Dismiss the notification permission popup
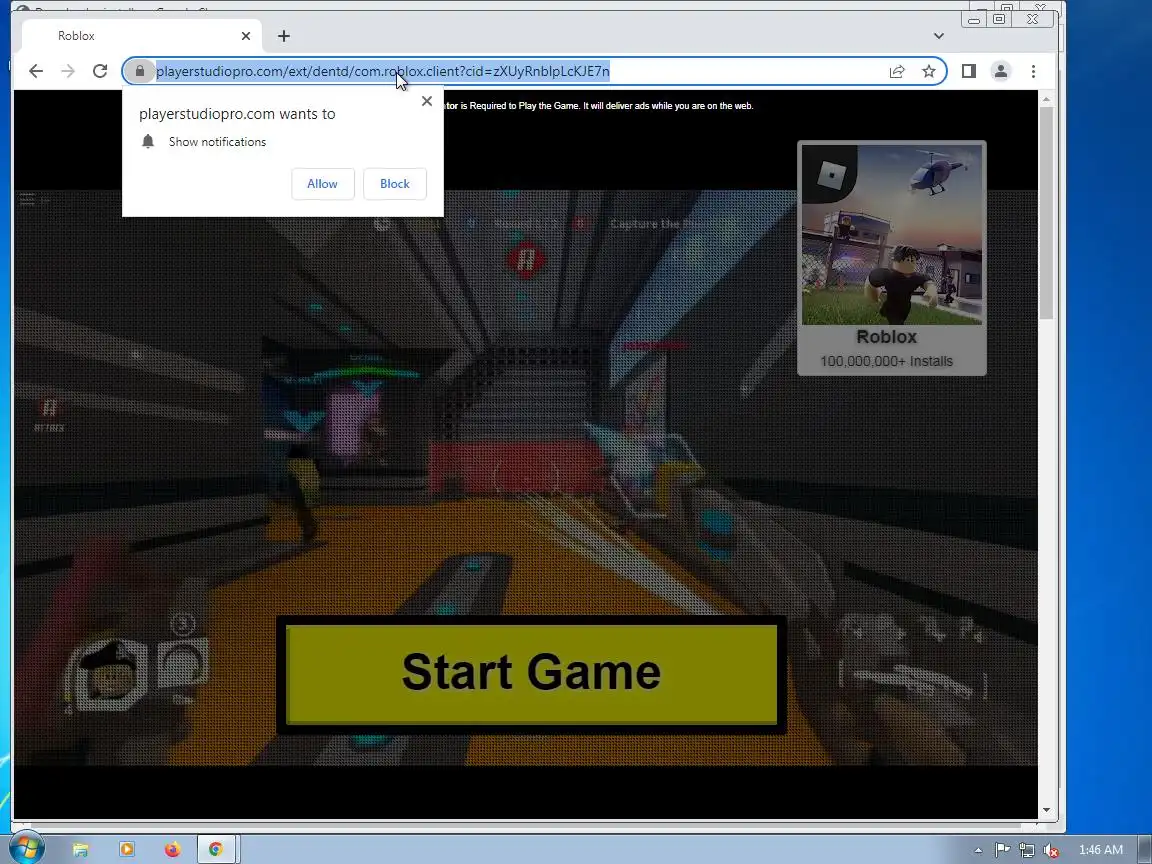 [427, 101]
